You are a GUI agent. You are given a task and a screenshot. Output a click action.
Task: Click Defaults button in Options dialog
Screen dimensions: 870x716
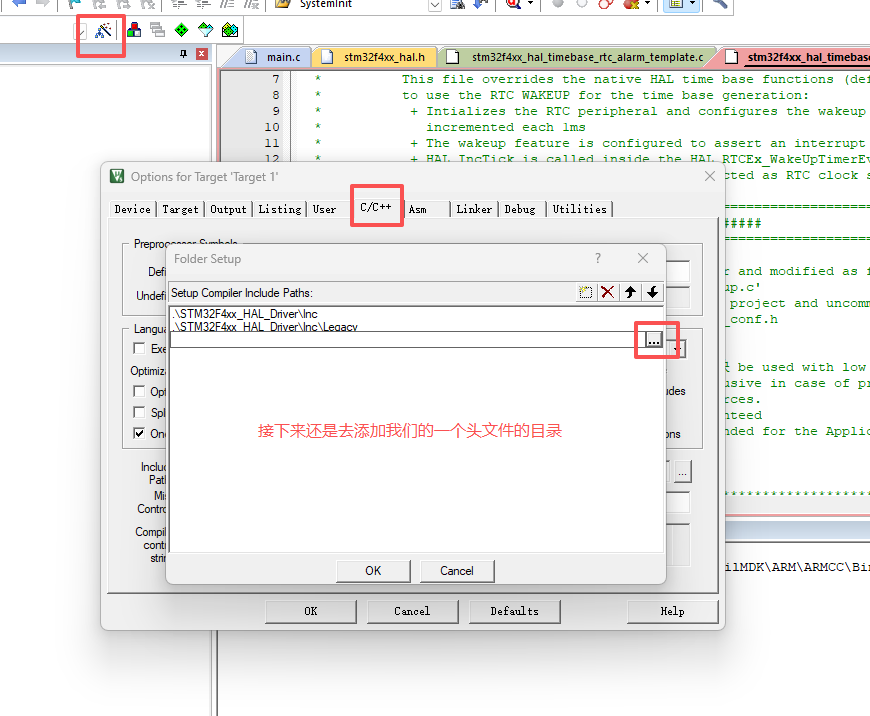[x=514, y=611]
